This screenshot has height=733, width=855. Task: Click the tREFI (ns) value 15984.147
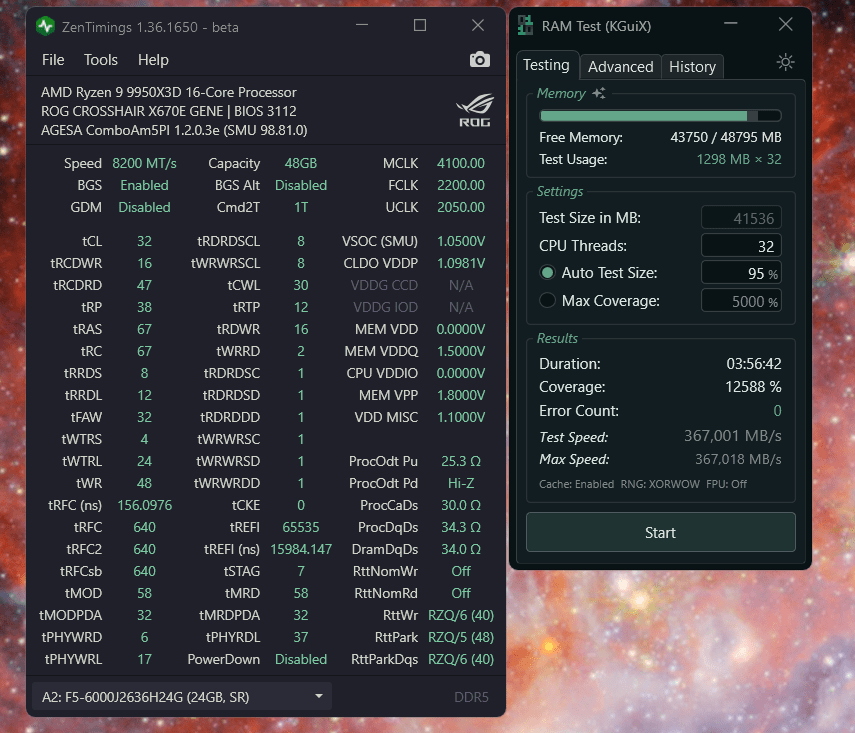[x=301, y=549]
